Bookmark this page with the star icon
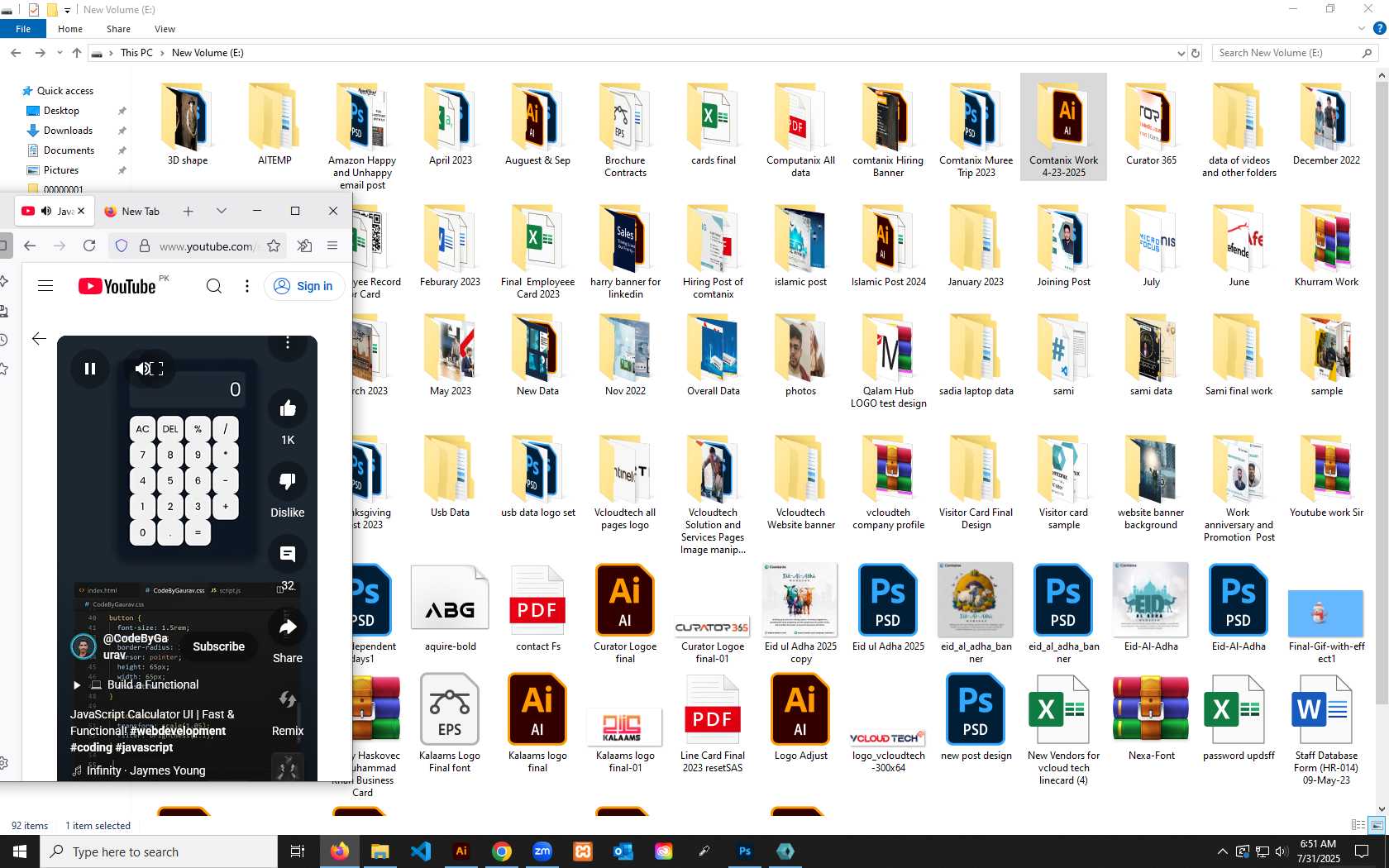The height and width of the screenshot is (868, 1389). coord(274,246)
